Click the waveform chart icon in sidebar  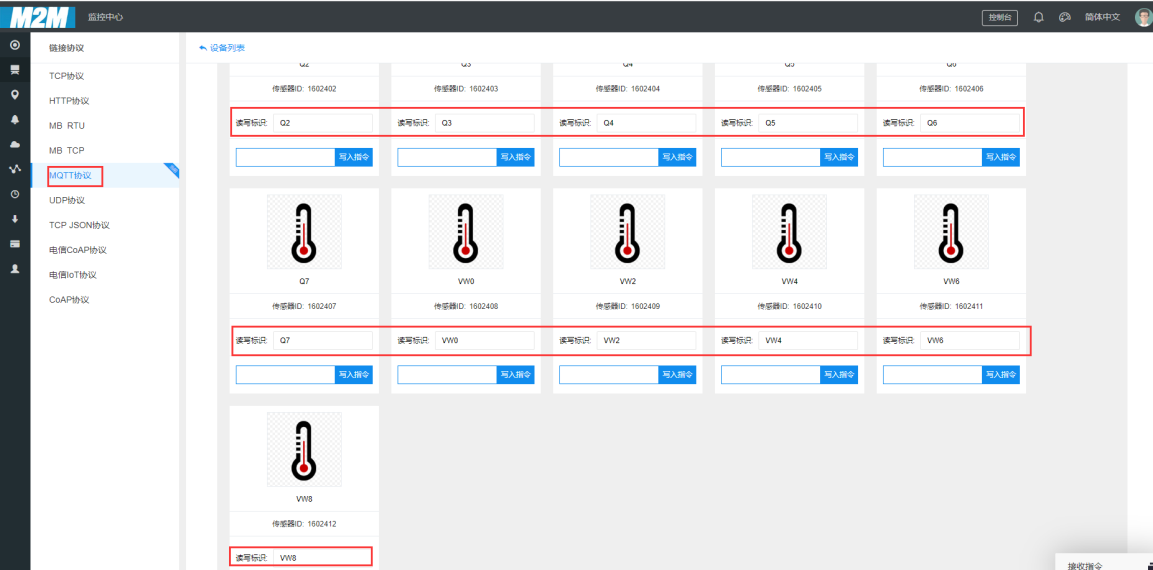click(x=15, y=169)
